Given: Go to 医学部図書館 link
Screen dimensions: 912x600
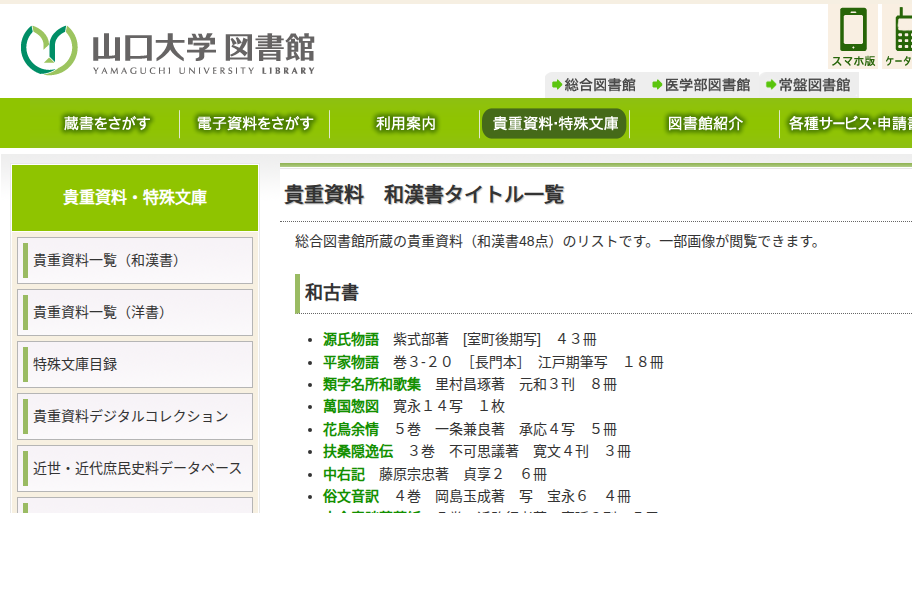Looking at the screenshot, I should coord(701,85).
